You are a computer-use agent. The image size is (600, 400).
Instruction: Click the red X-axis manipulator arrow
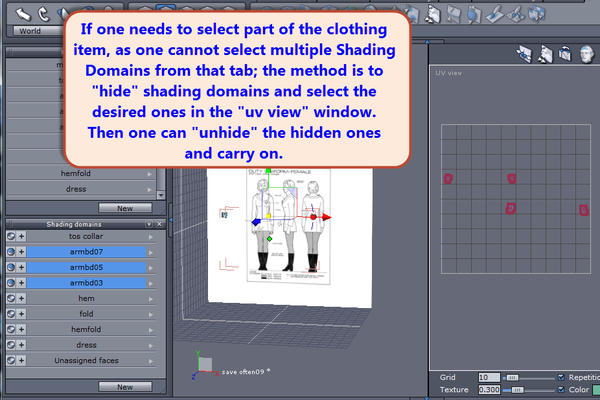(x=326, y=217)
